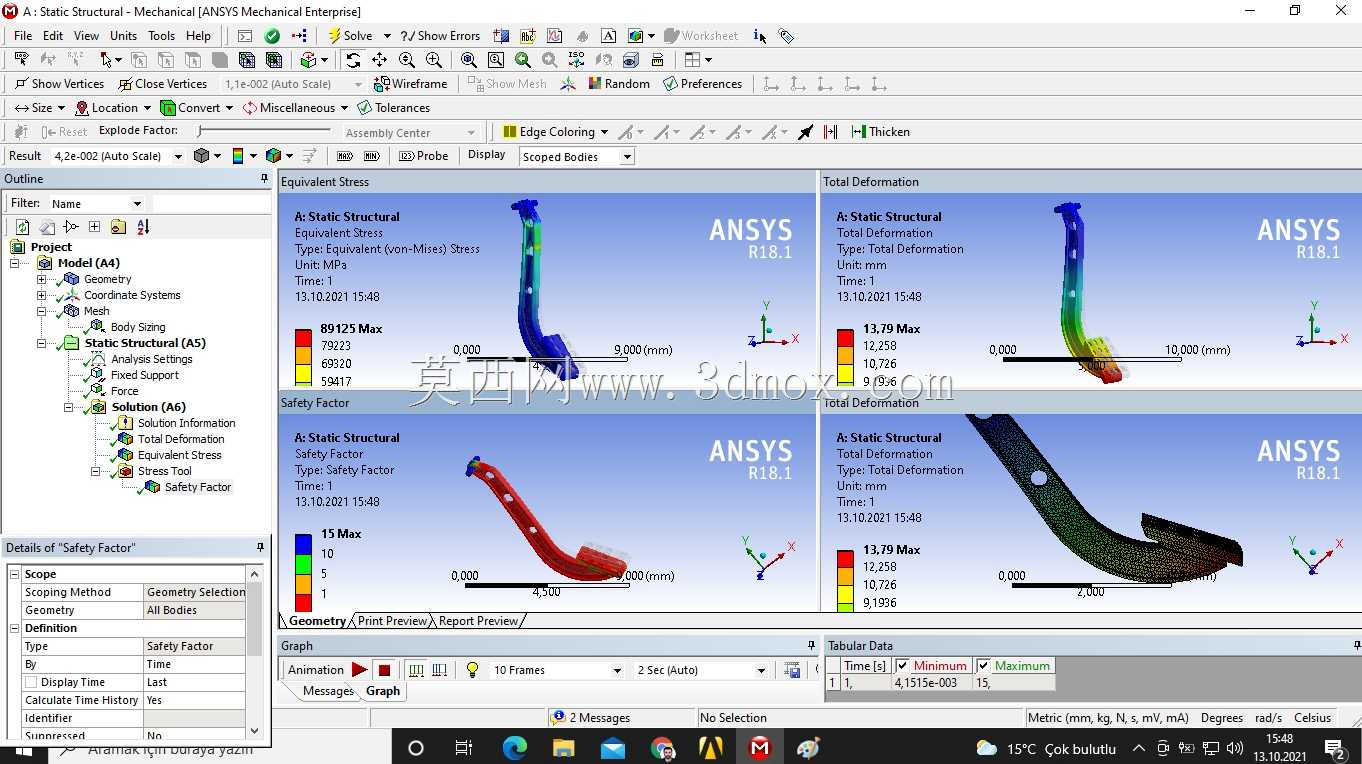Open the Convert menu button

[x=197, y=108]
